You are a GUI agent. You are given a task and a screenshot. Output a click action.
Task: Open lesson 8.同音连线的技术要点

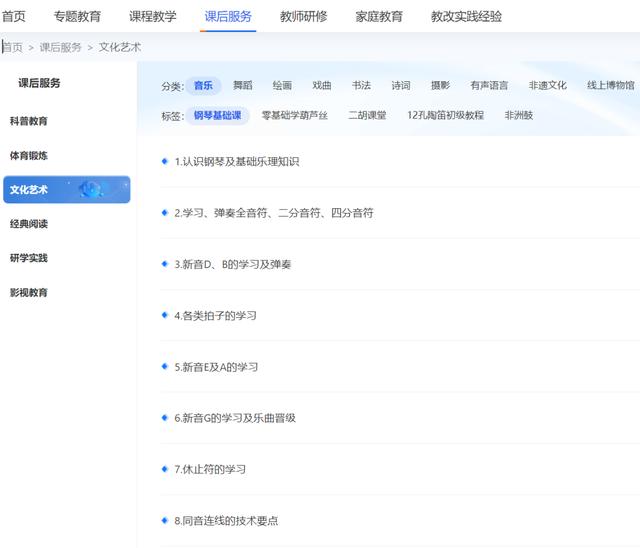coord(226,521)
